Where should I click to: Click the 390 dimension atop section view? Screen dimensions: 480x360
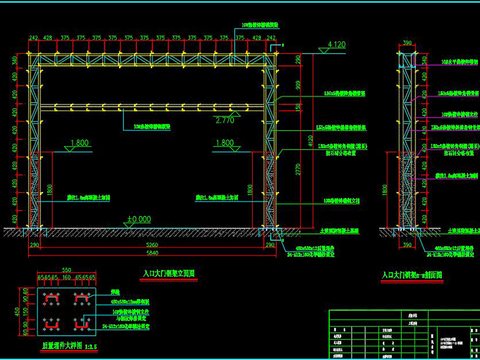407,43
